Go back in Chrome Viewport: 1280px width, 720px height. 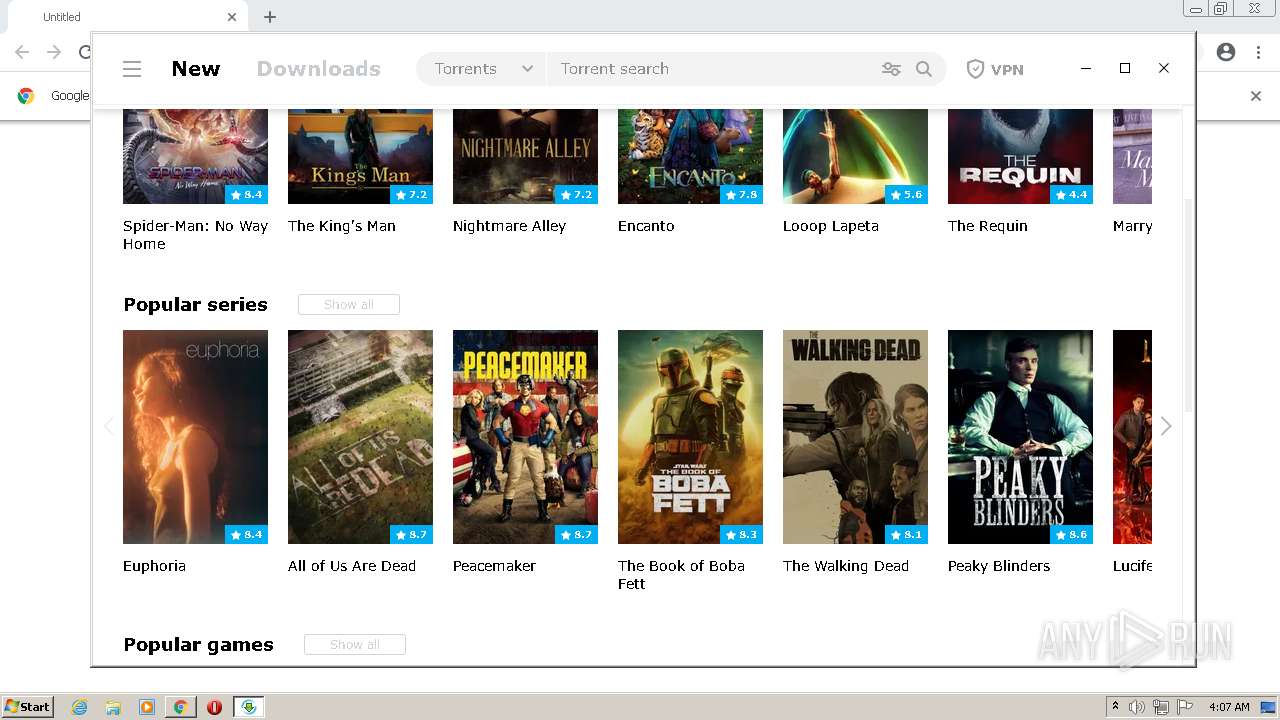[22, 52]
